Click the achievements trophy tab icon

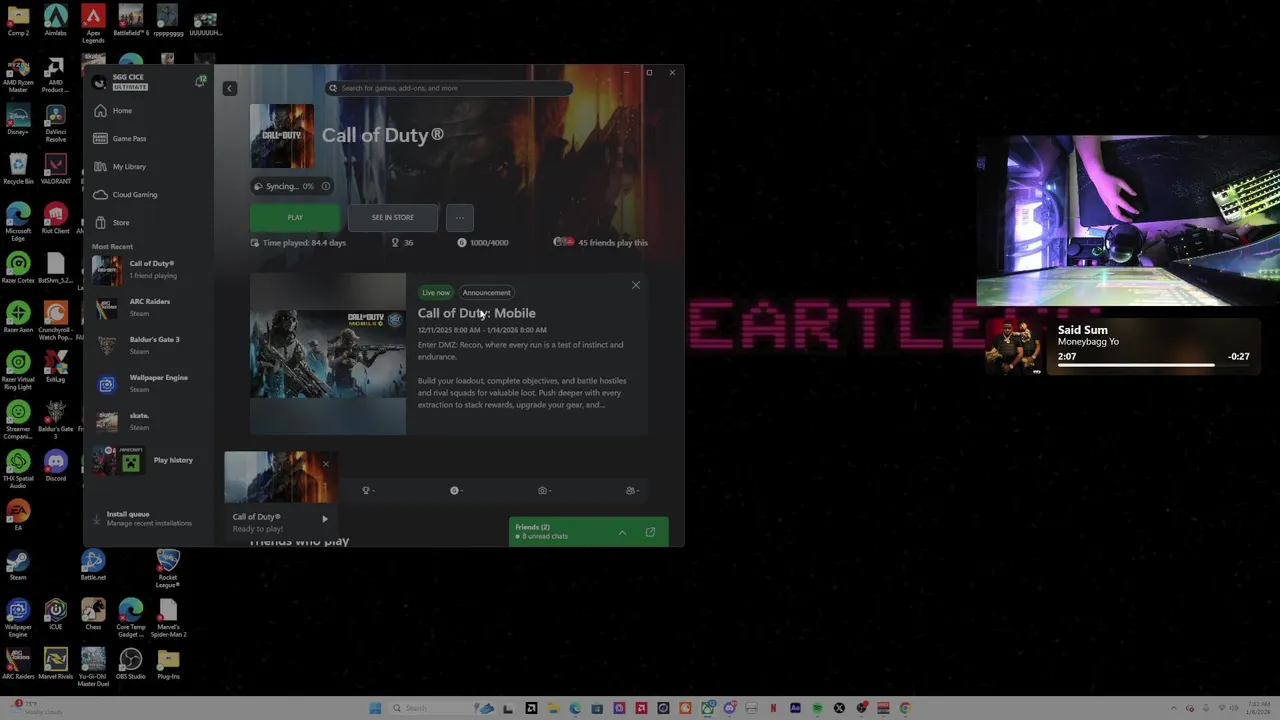click(x=367, y=490)
